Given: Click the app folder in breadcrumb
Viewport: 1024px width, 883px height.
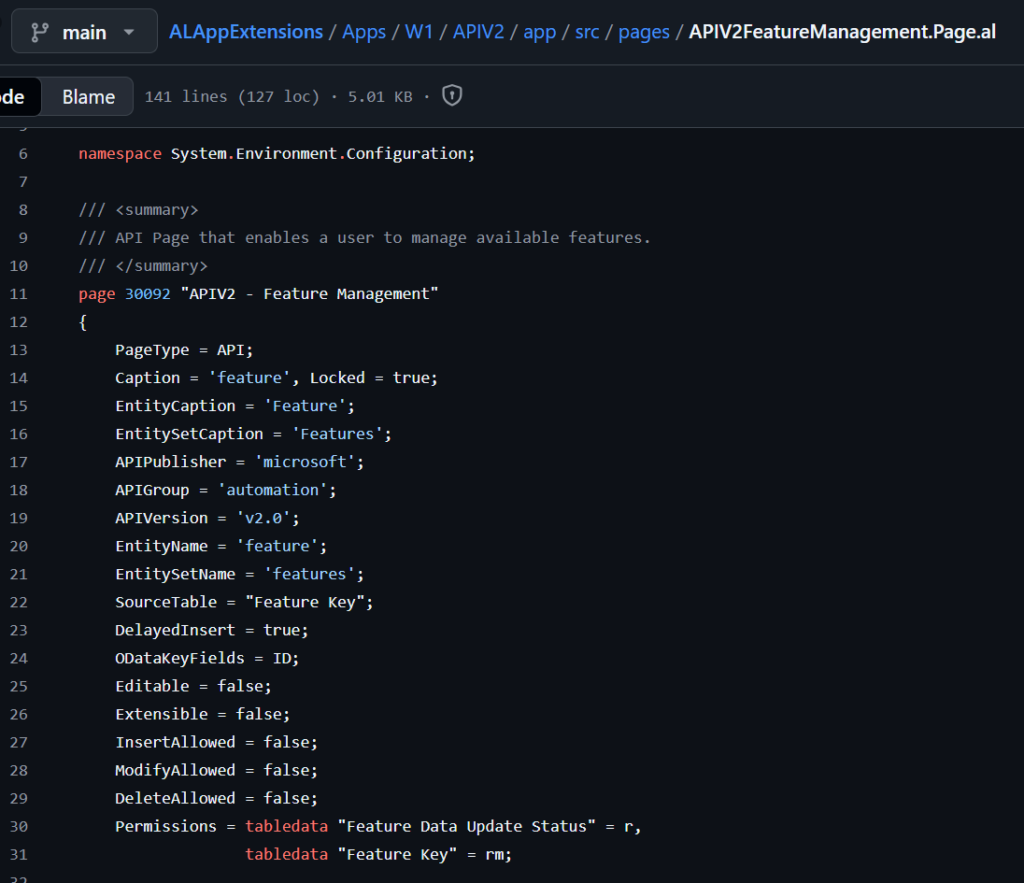Looking at the screenshot, I should [x=539, y=32].
